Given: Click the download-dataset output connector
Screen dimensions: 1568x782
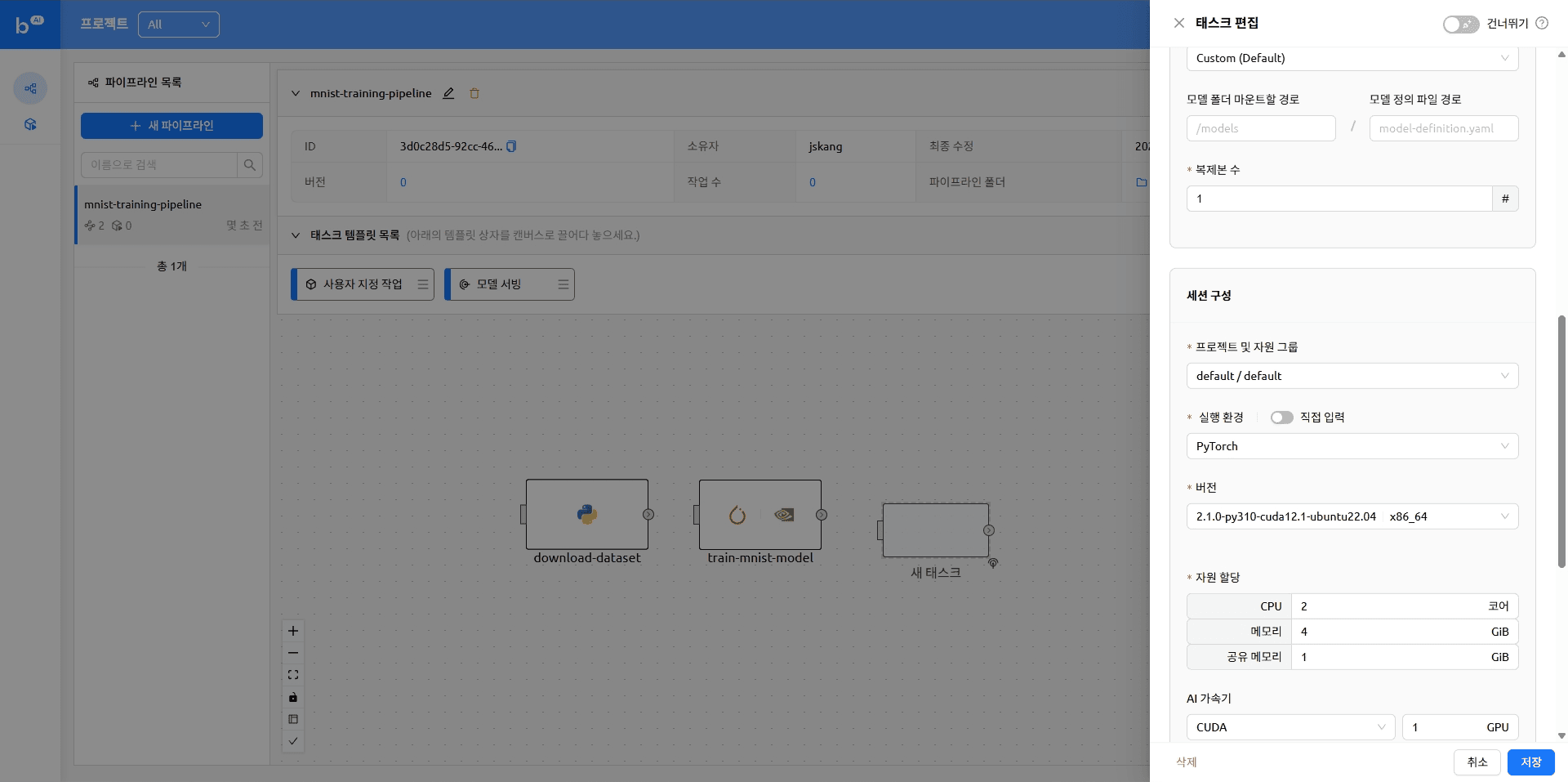Looking at the screenshot, I should tap(648, 515).
